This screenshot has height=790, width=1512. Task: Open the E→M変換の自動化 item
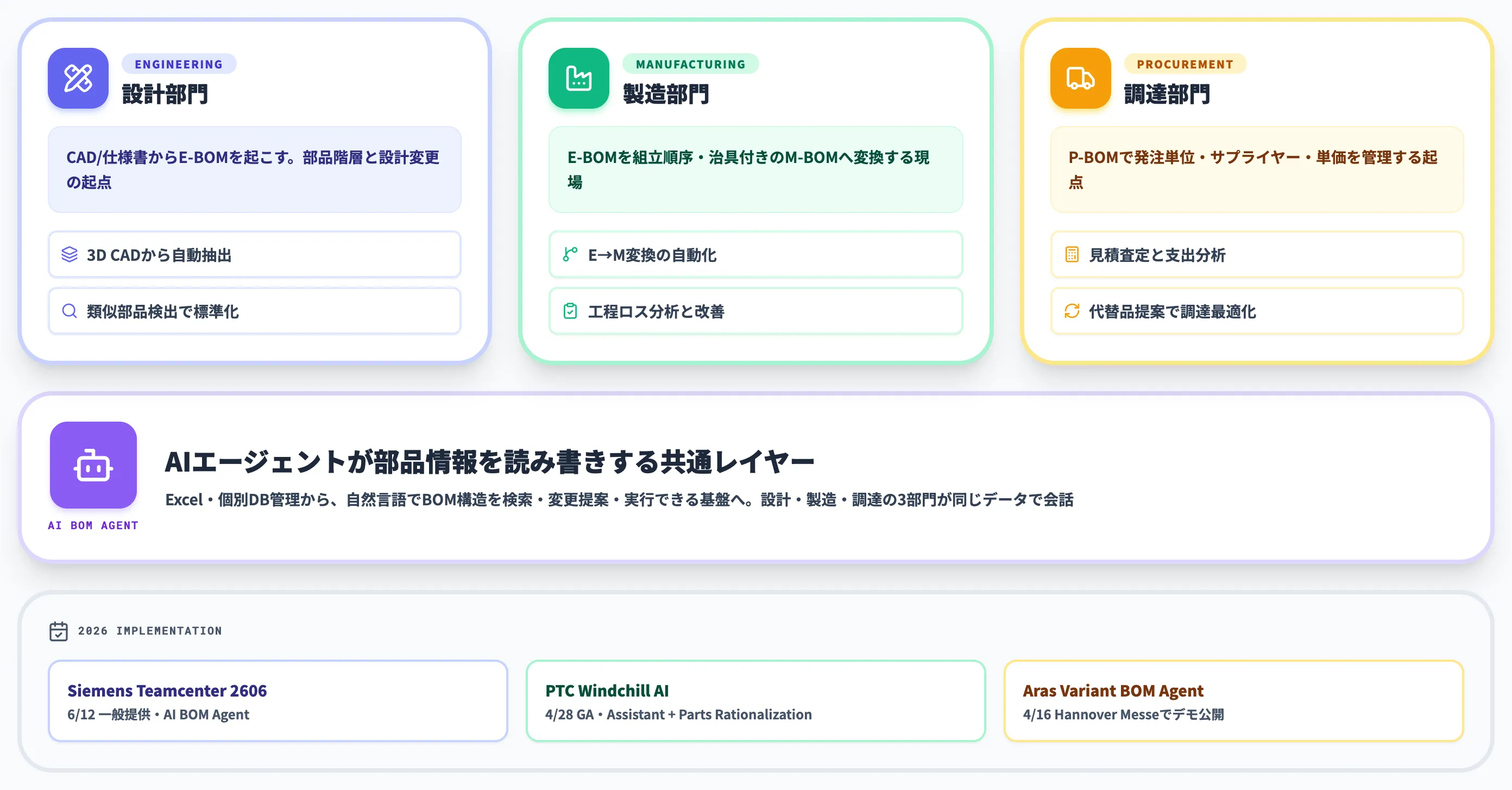coord(756,254)
